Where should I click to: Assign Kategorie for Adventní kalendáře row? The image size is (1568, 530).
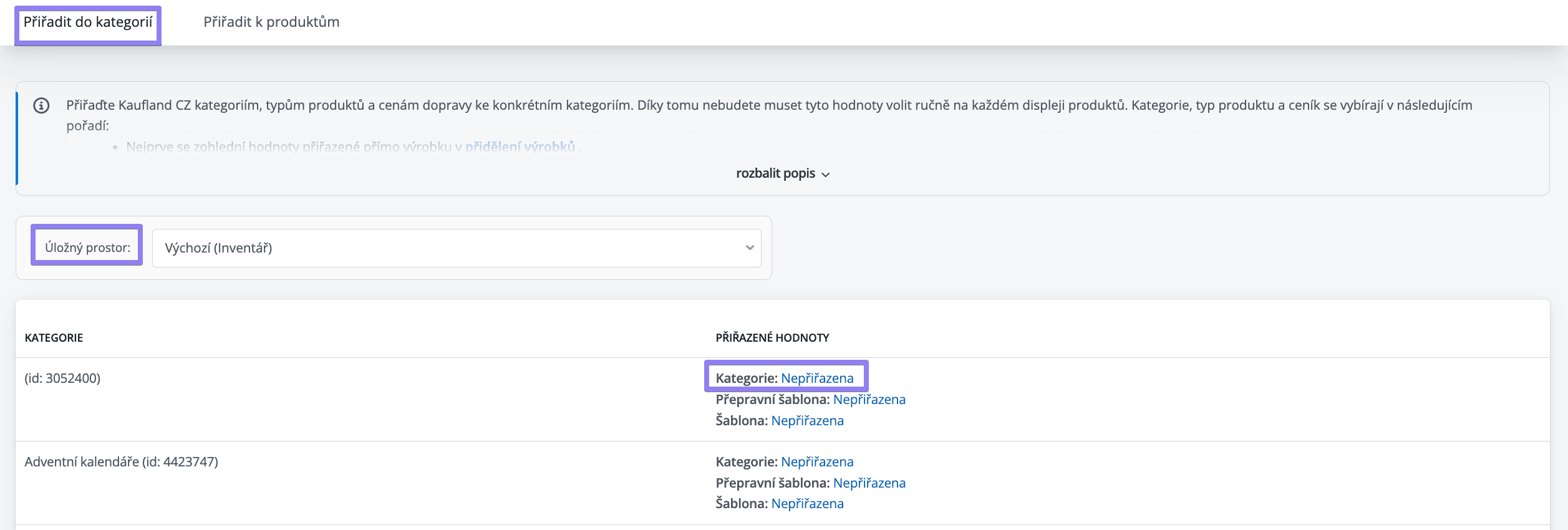816,461
